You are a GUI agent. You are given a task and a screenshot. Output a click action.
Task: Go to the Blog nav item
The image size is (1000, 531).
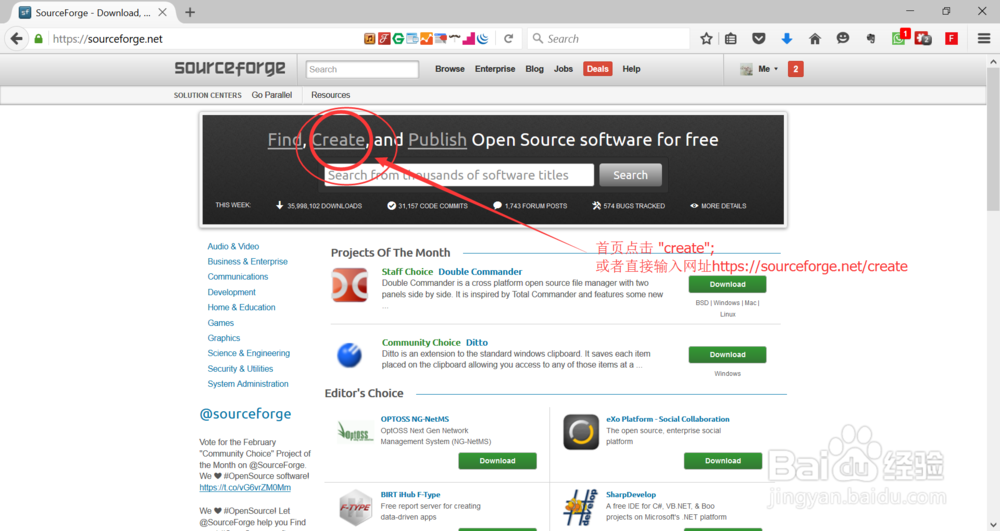[x=534, y=69]
